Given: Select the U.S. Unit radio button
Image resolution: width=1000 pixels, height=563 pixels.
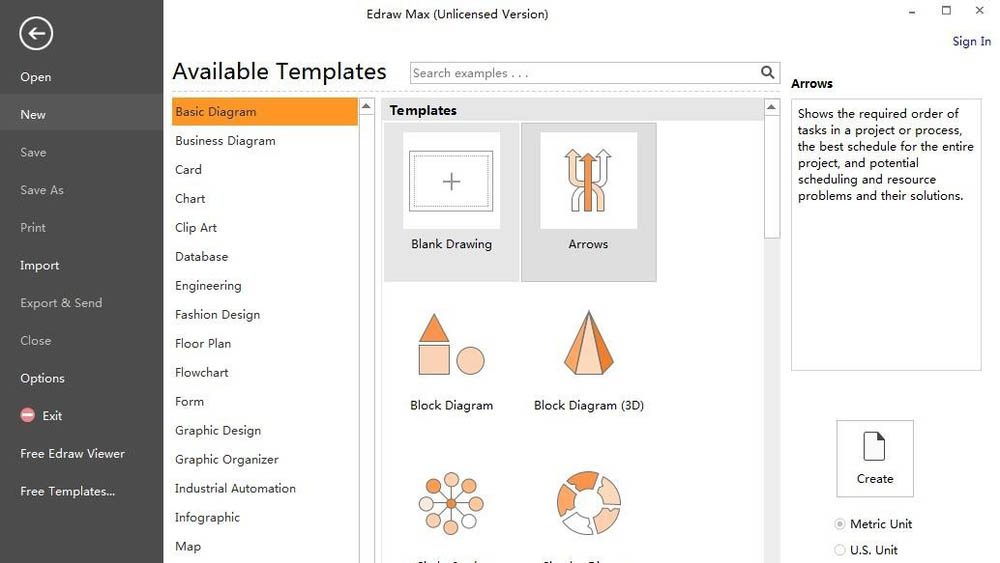Looking at the screenshot, I should pos(839,550).
